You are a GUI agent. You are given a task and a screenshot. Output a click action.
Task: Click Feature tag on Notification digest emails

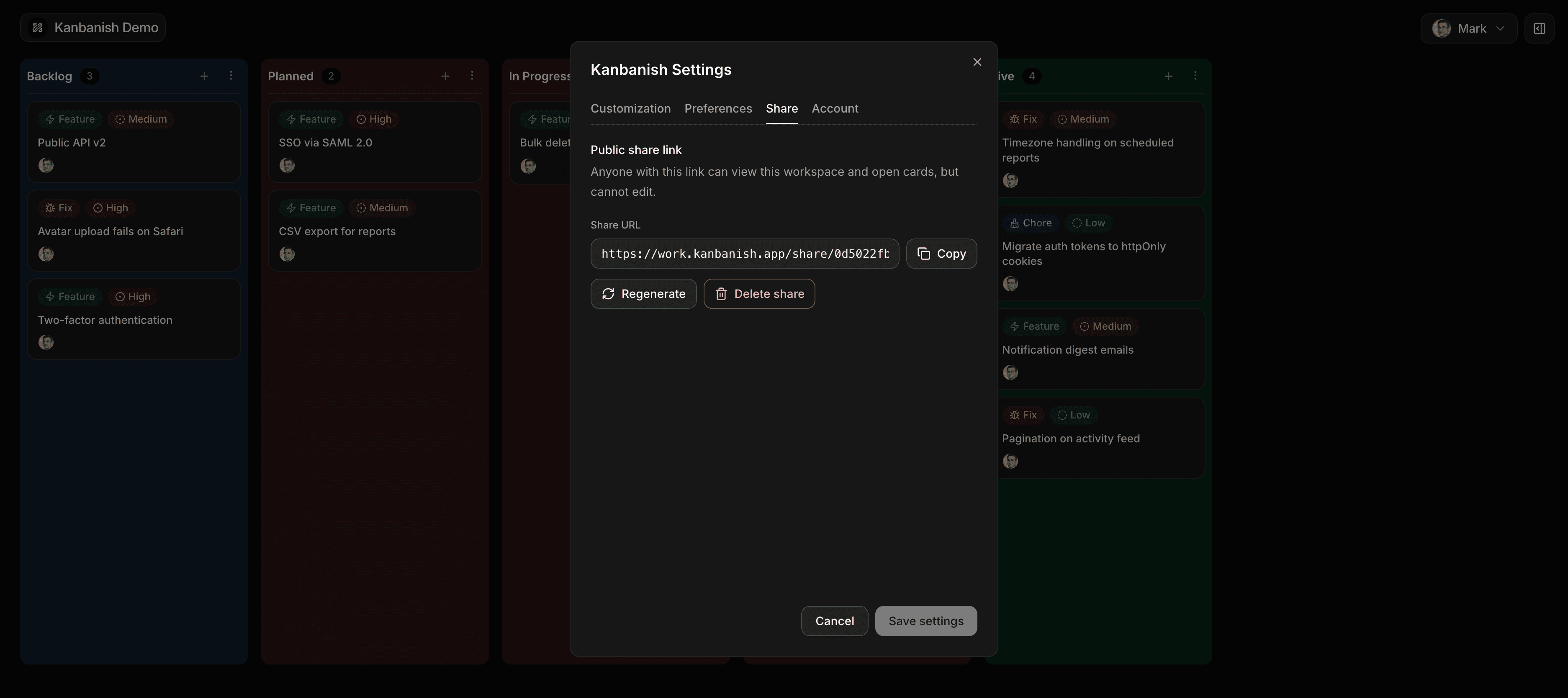[x=1034, y=326]
